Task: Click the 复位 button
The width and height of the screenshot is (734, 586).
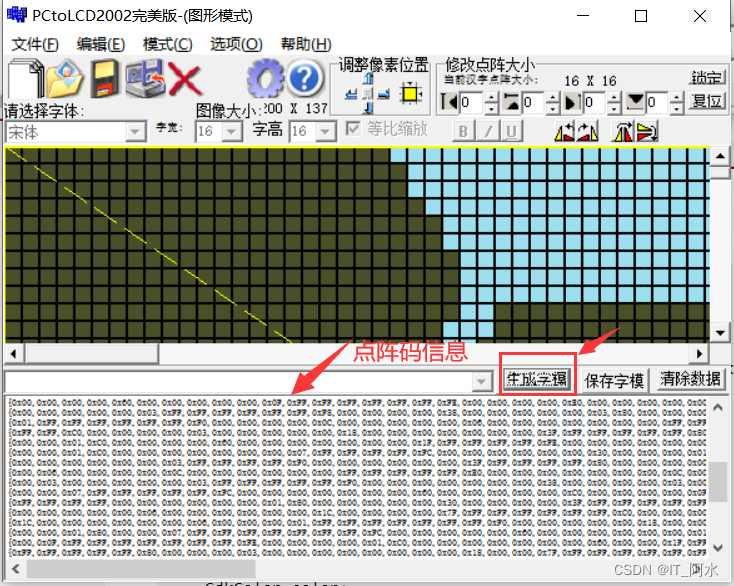Action: 707,100
